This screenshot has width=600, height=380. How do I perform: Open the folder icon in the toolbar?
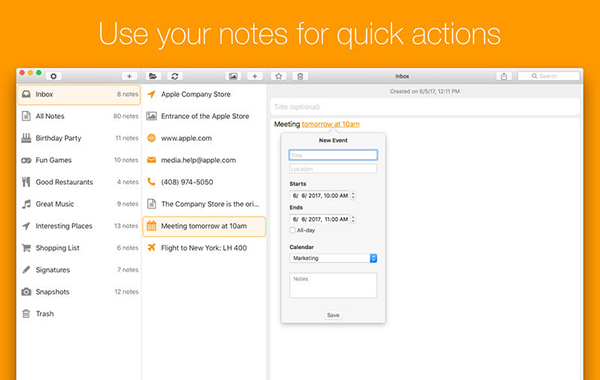click(x=153, y=76)
